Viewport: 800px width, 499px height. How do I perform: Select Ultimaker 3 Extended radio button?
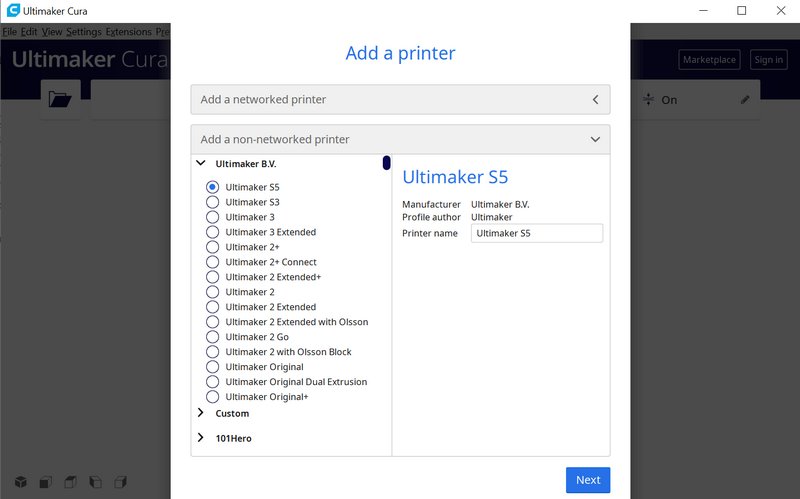click(x=213, y=232)
